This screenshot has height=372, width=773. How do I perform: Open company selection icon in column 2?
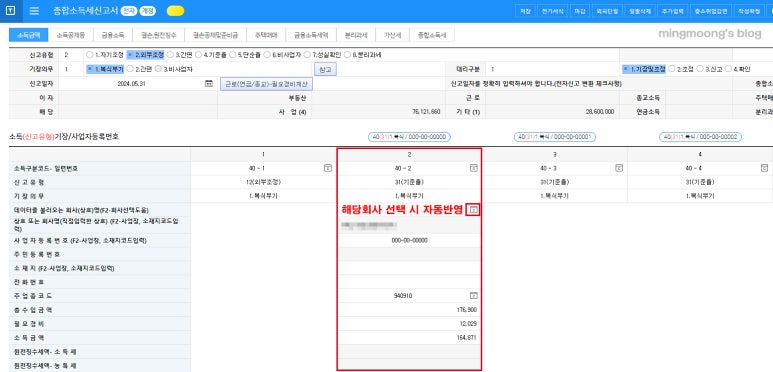coord(473,210)
